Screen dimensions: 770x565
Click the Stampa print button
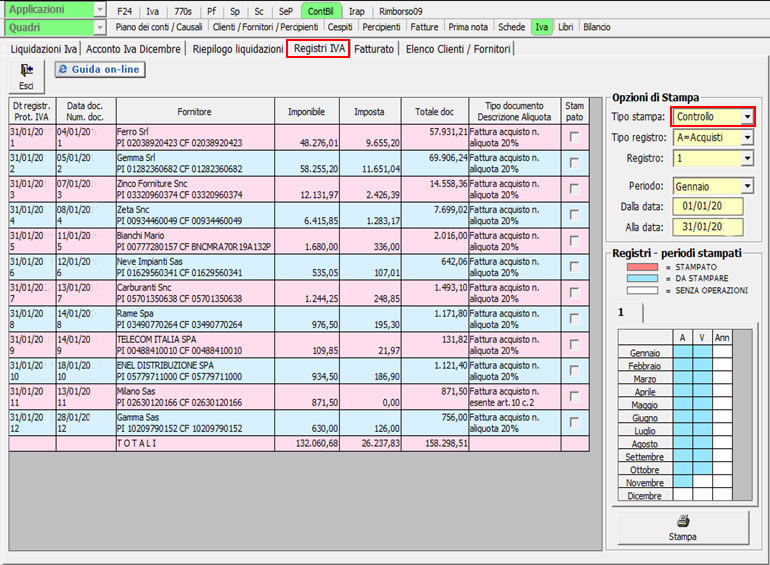(683, 528)
